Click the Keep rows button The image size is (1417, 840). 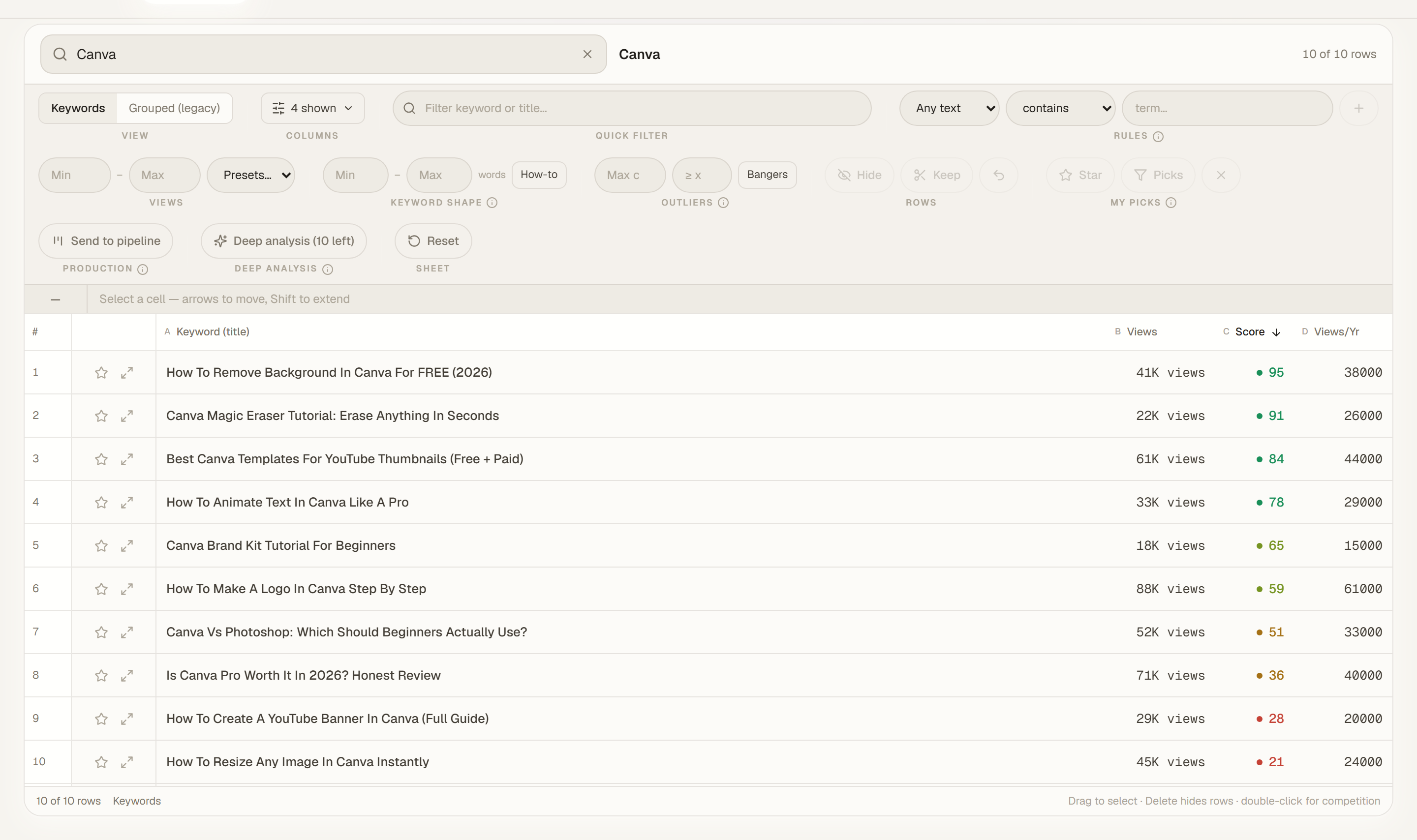(937, 175)
